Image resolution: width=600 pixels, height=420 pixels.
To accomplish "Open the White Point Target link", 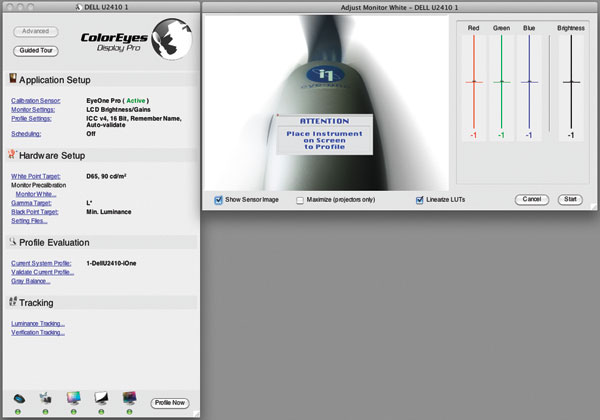I will pyautogui.click(x=36, y=176).
